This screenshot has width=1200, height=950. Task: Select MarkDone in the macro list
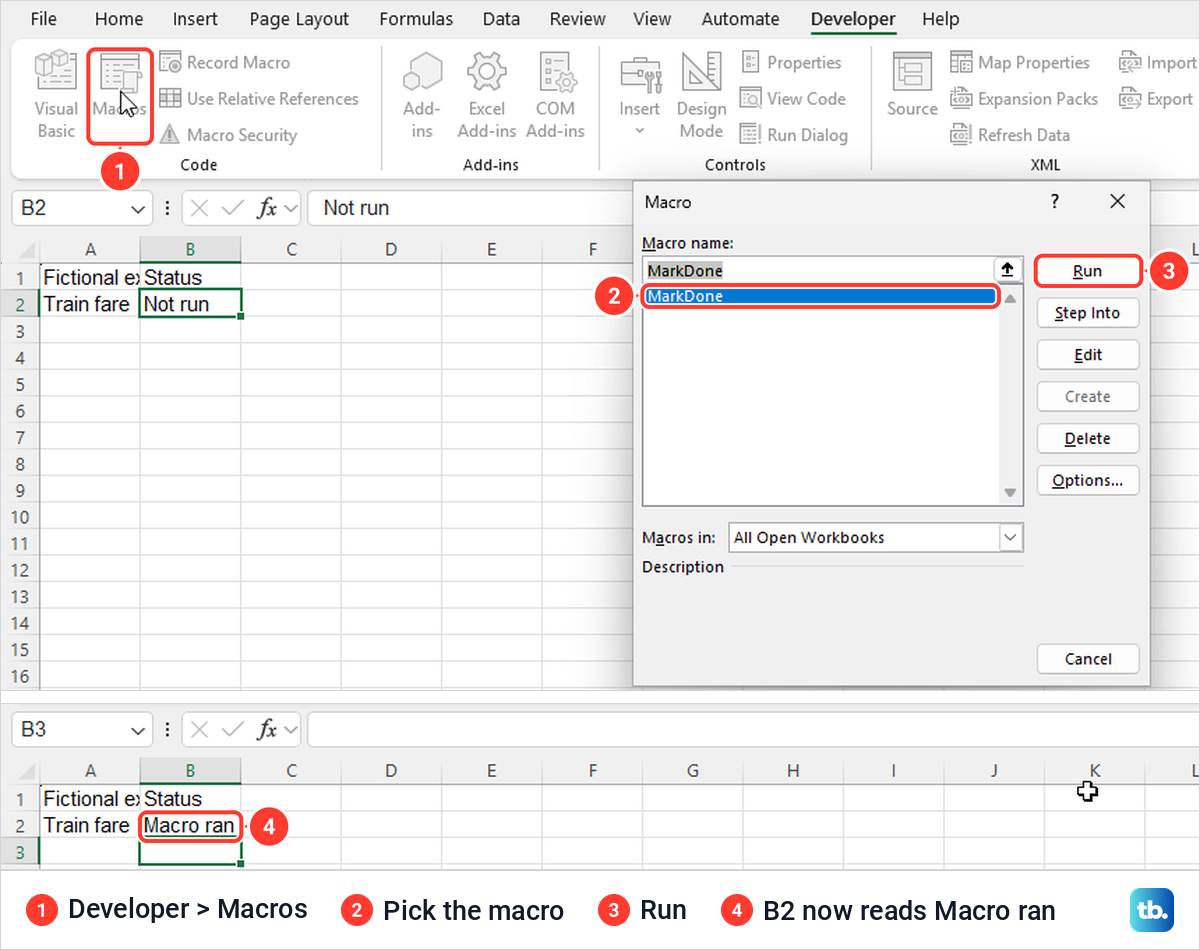click(820, 296)
